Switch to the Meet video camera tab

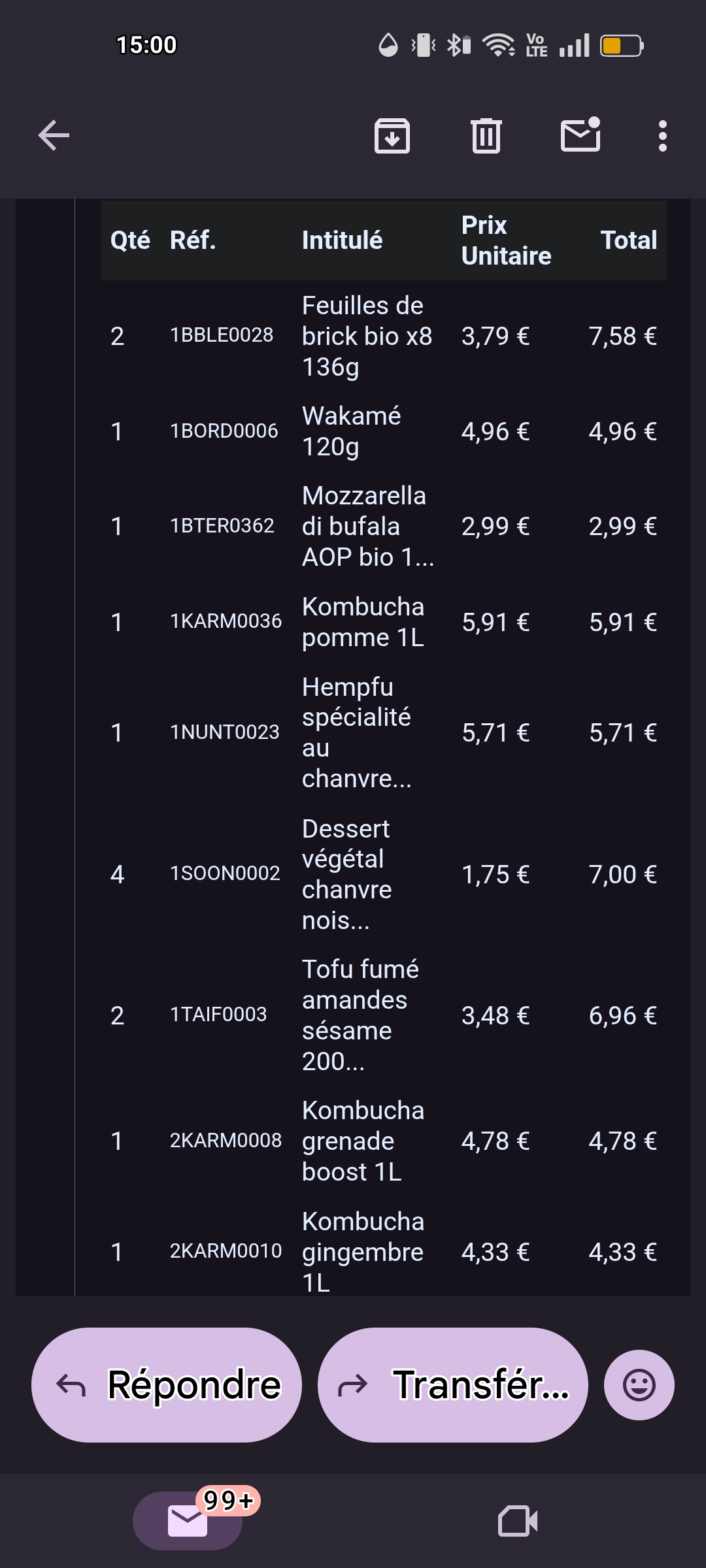[518, 1520]
